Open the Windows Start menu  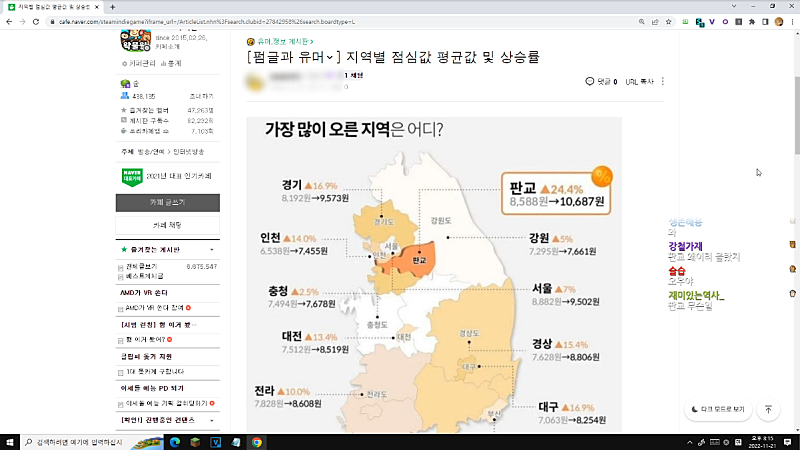[10, 441]
